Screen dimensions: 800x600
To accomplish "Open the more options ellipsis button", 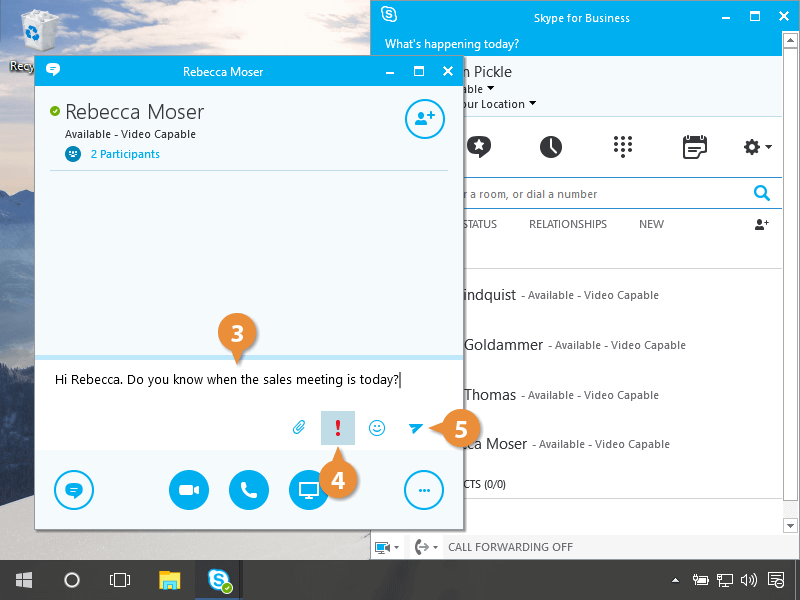I will pyautogui.click(x=424, y=490).
